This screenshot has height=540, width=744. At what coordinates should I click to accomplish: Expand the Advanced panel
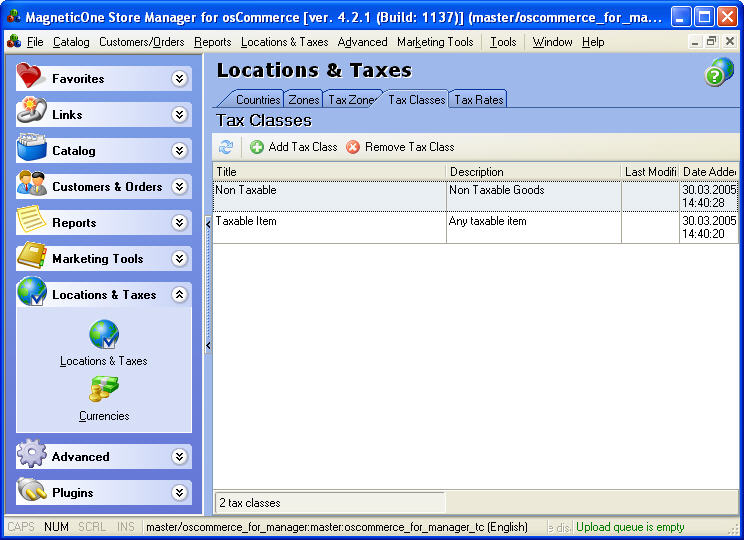tap(179, 456)
